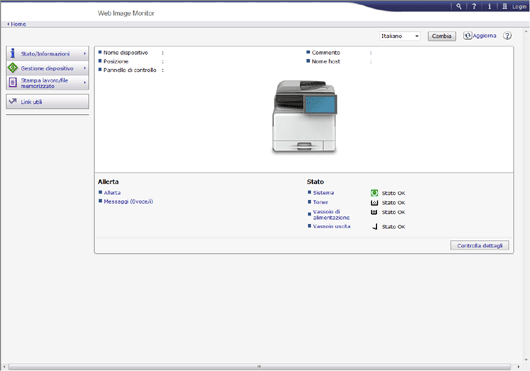Image resolution: width=530 pixels, height=371 pixels.
Task: Expand the Stato/Informazioni submenu arrow
Action: [x=85, y=53]
